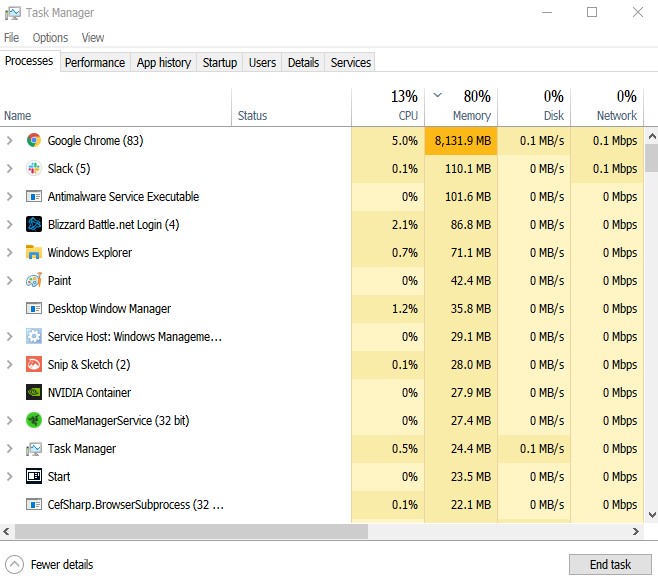The width and height of the screenshot is (658, 584).
Task: Click the horizontal scrollbar's right arrow
Action: (x=636, y=532)
